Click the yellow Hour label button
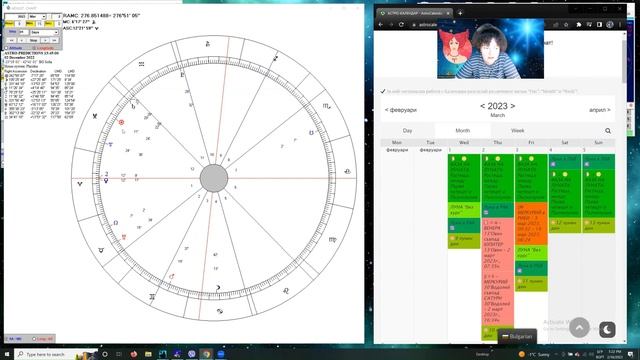 pyautogui.click(x=9, y=24)
